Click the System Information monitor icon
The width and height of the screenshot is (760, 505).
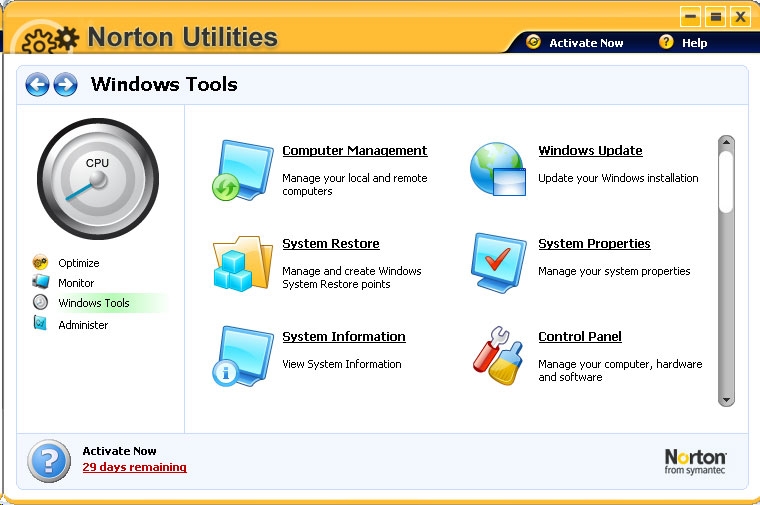(x=243, y=356)
